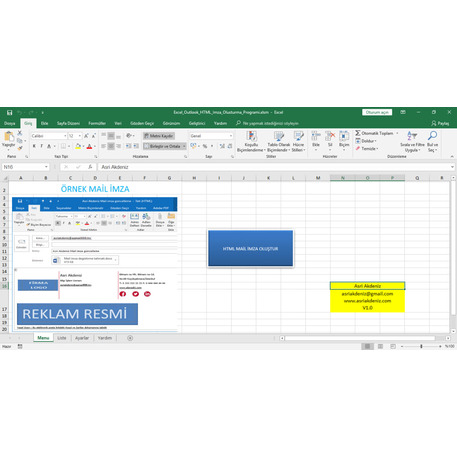Click the decrease indent icon
This screenshot has height=457, width=457.
point(128,146)
